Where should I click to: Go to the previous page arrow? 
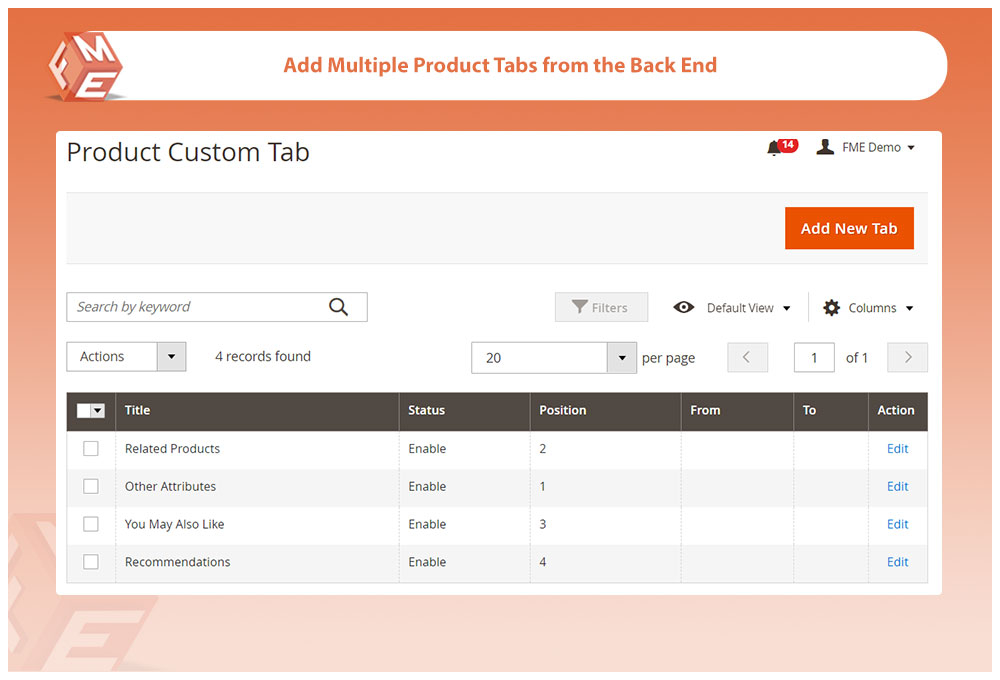point(747,357)
